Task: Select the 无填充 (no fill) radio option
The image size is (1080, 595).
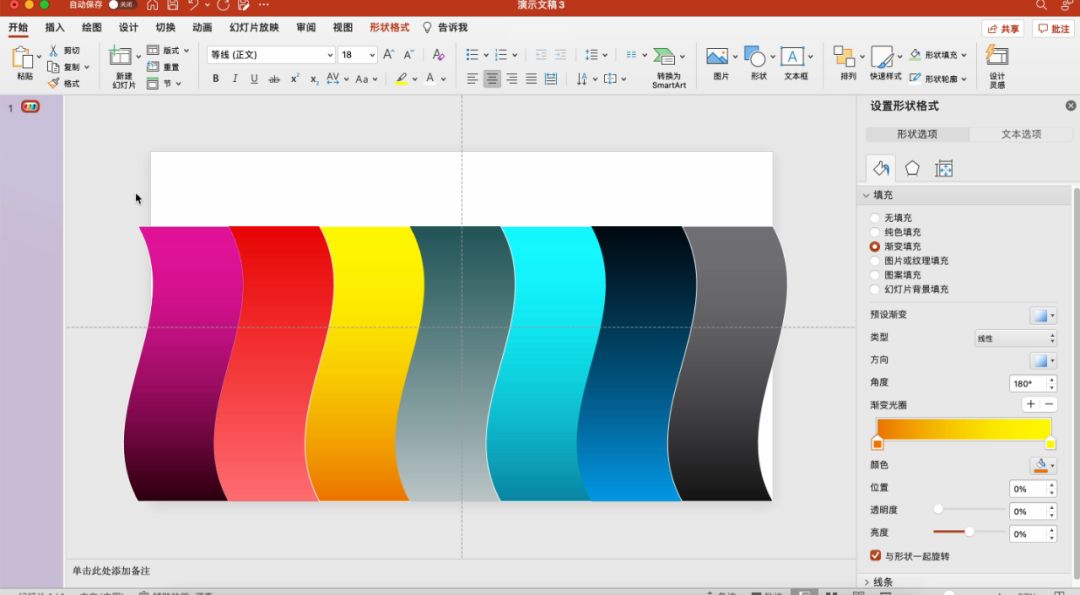Action: tap(875, 218)
